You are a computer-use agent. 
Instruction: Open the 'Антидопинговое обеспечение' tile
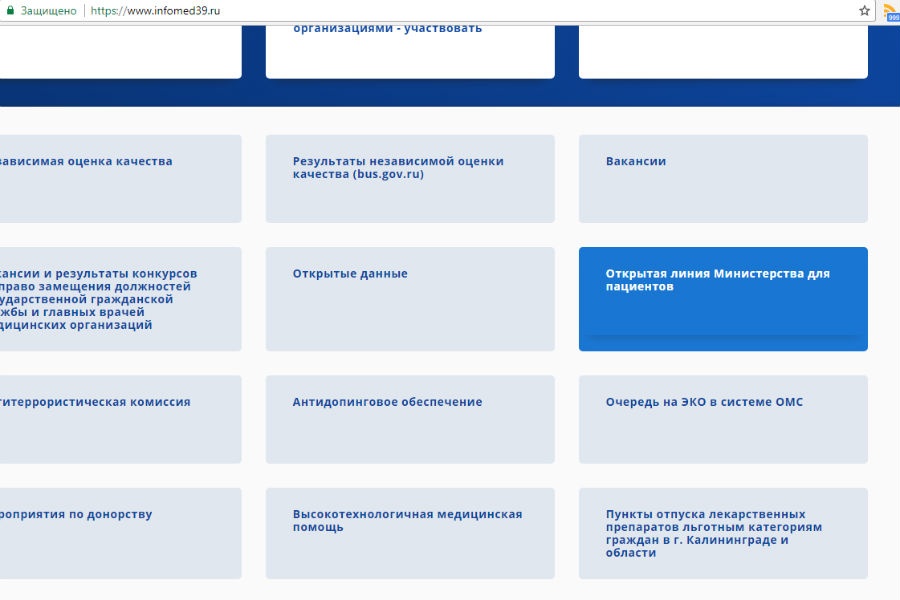pos(409,418)
